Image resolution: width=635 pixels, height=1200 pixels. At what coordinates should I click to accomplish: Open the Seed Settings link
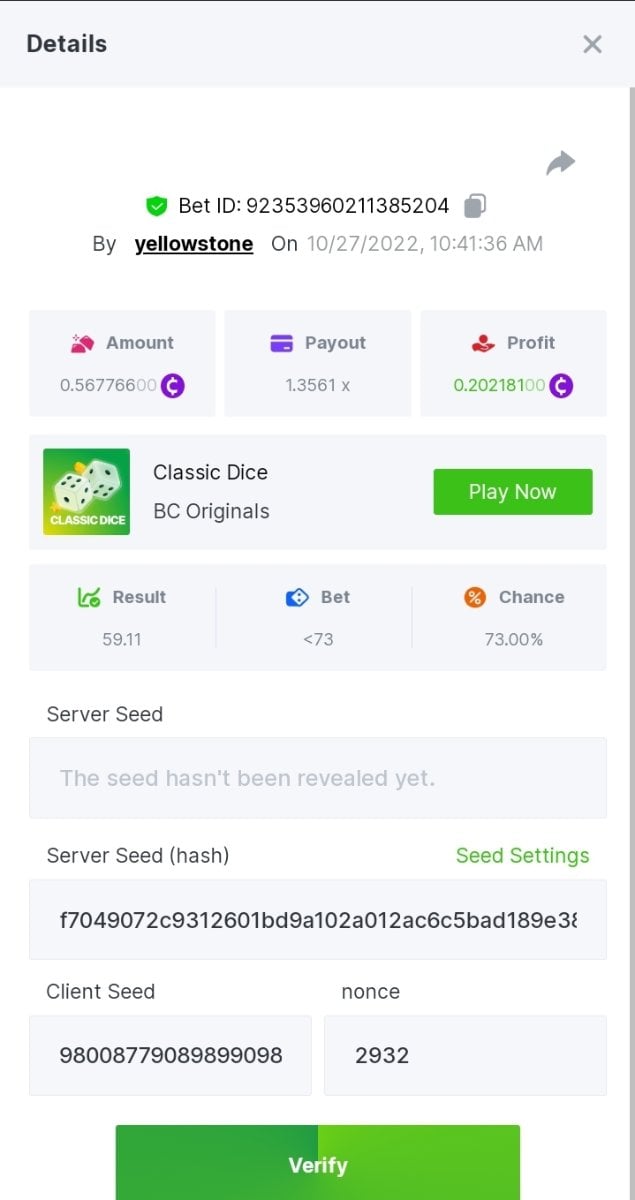click(522, 856)
